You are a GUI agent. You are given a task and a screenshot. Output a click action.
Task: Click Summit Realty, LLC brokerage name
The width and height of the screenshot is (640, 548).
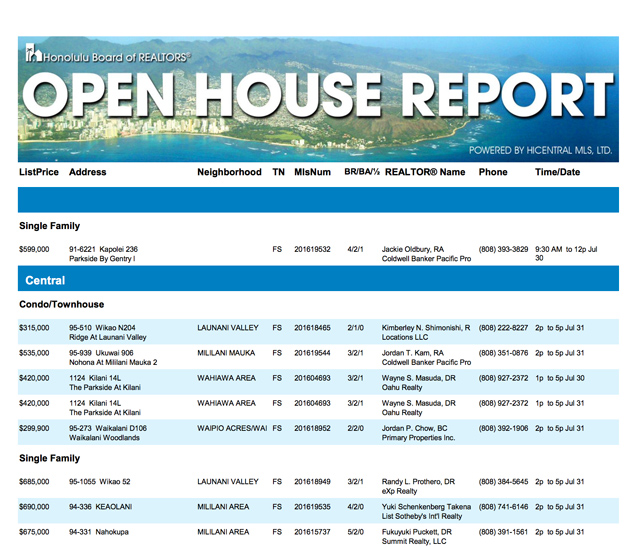414,541
